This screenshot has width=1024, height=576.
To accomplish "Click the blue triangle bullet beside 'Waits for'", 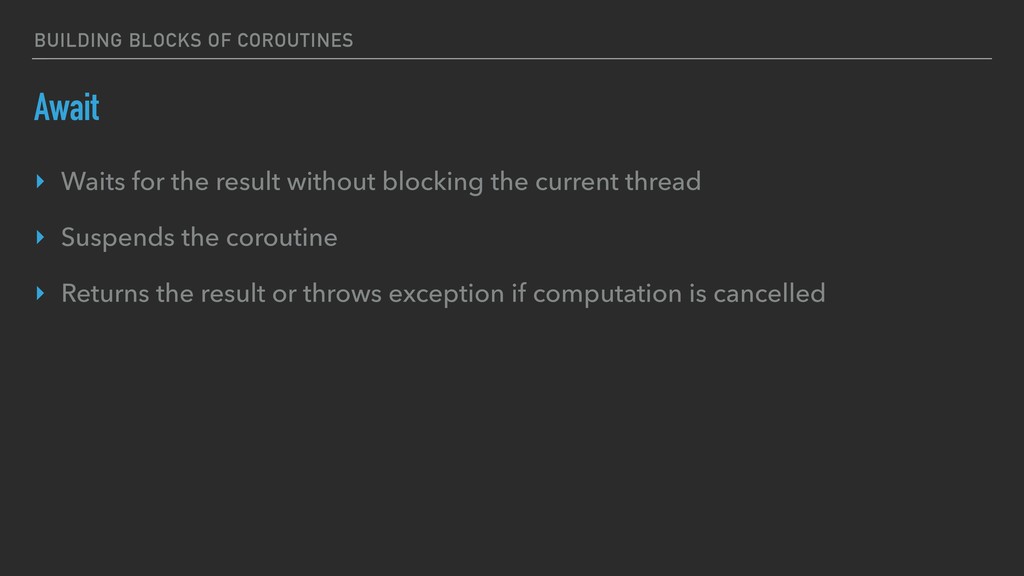I will pyautogui.click(x=40, y=182).
